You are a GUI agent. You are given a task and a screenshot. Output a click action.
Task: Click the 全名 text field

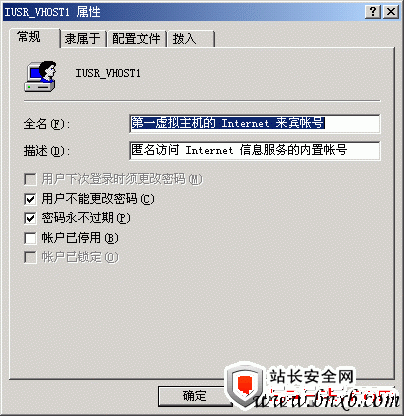coord(255,123)
